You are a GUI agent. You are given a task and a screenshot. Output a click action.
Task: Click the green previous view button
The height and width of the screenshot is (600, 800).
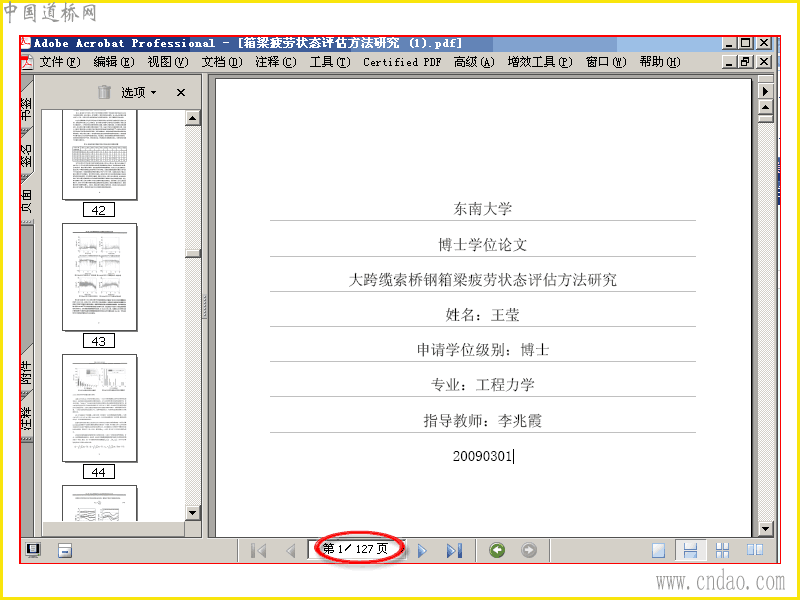pos(497,550)
